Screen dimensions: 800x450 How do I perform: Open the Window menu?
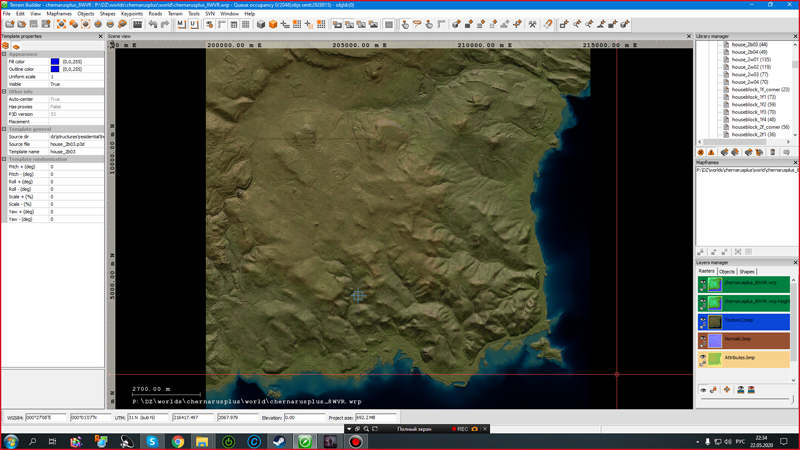click(229, 14)
